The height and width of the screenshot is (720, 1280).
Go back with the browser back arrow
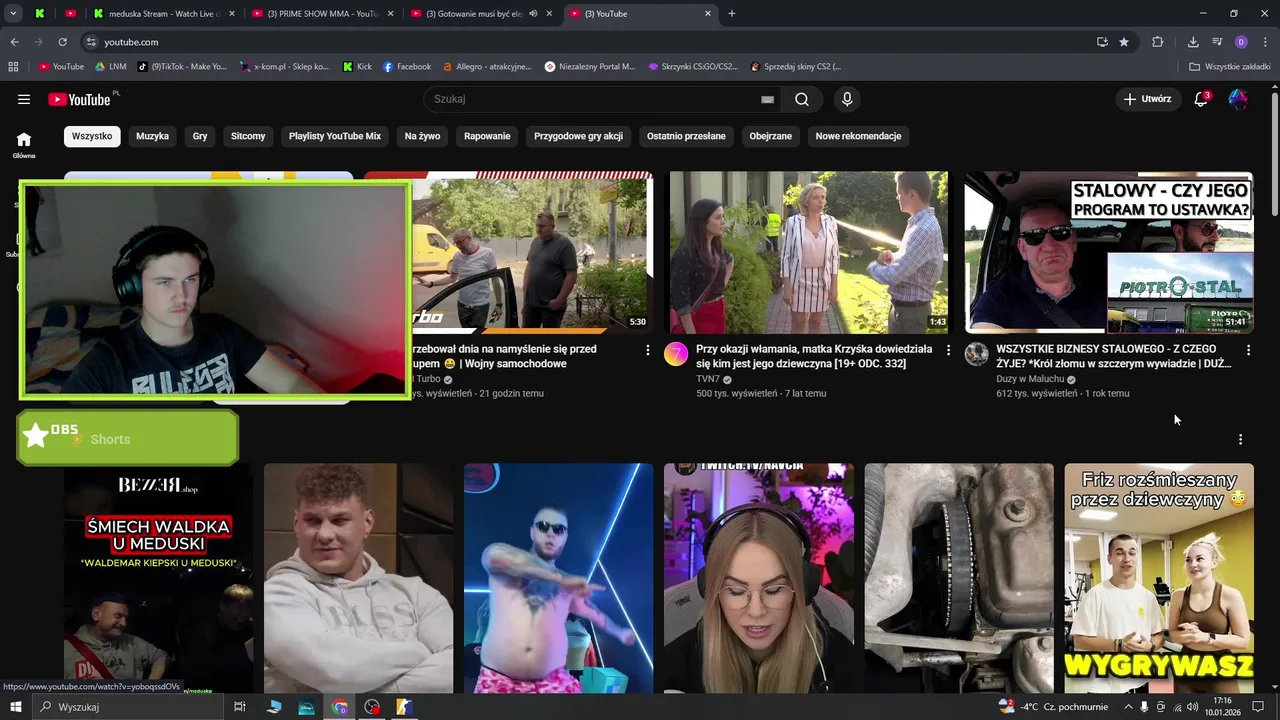pyautogui.click(x=14, y=42)
